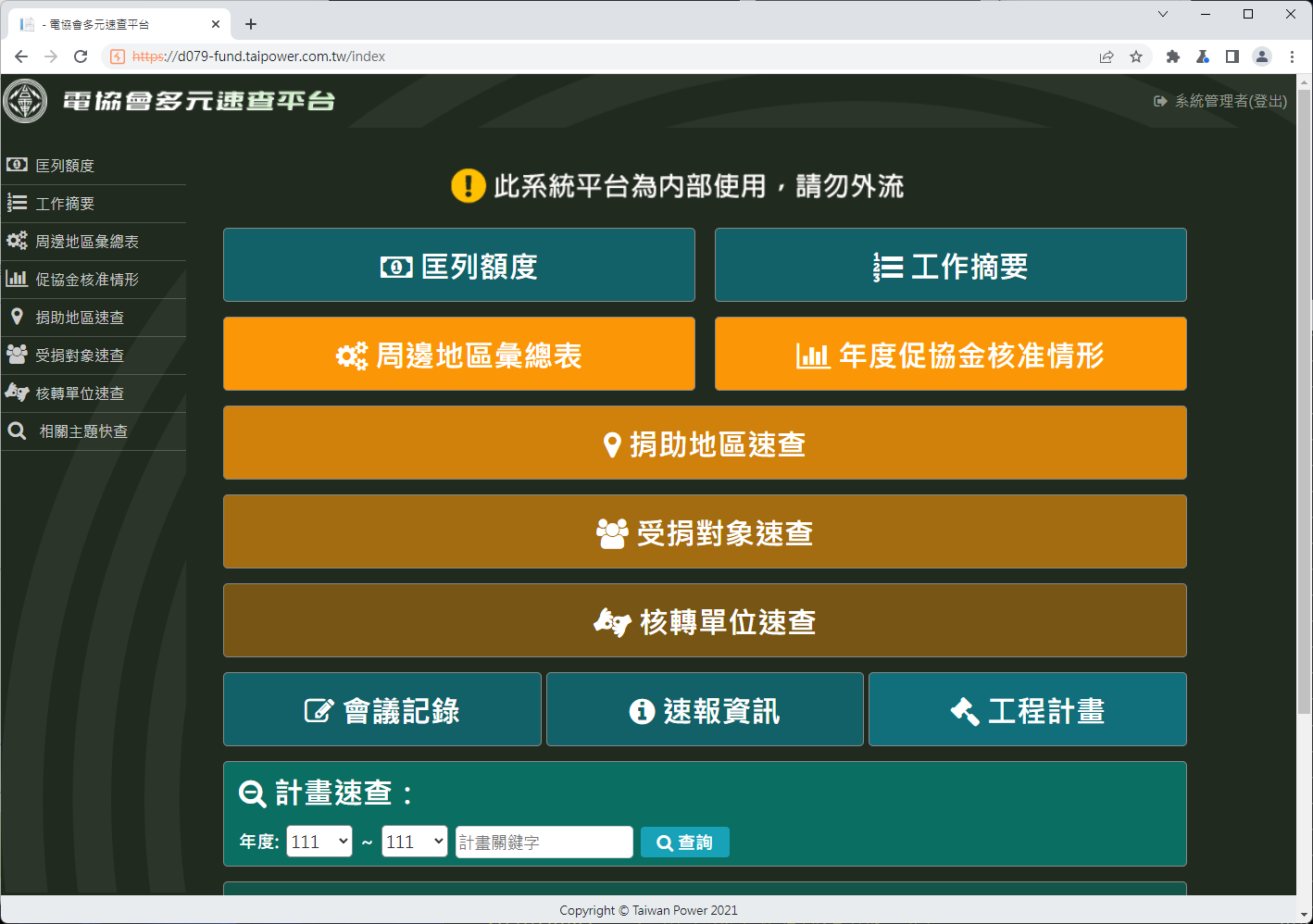1313x924 pixels.
Task: Click the scrollbar down arrow
Action: (x=1304, y=916)
